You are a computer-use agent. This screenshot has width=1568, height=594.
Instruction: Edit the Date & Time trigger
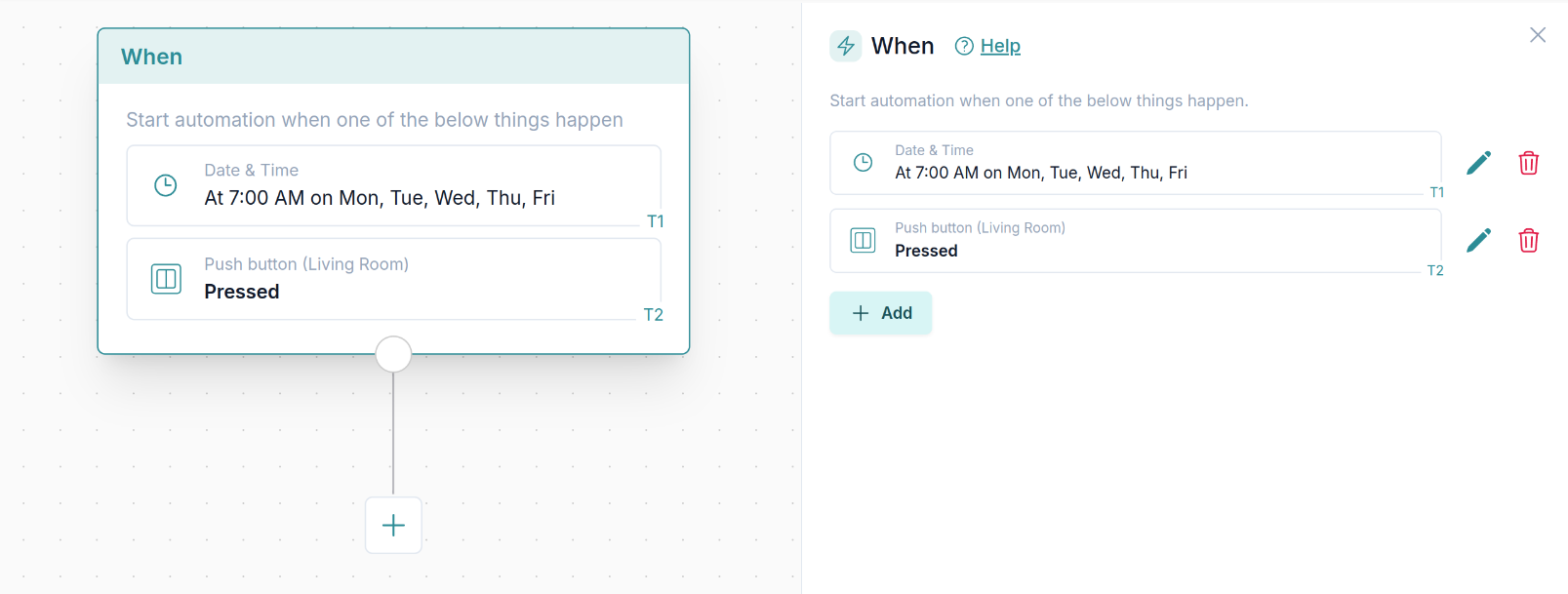1478,163
